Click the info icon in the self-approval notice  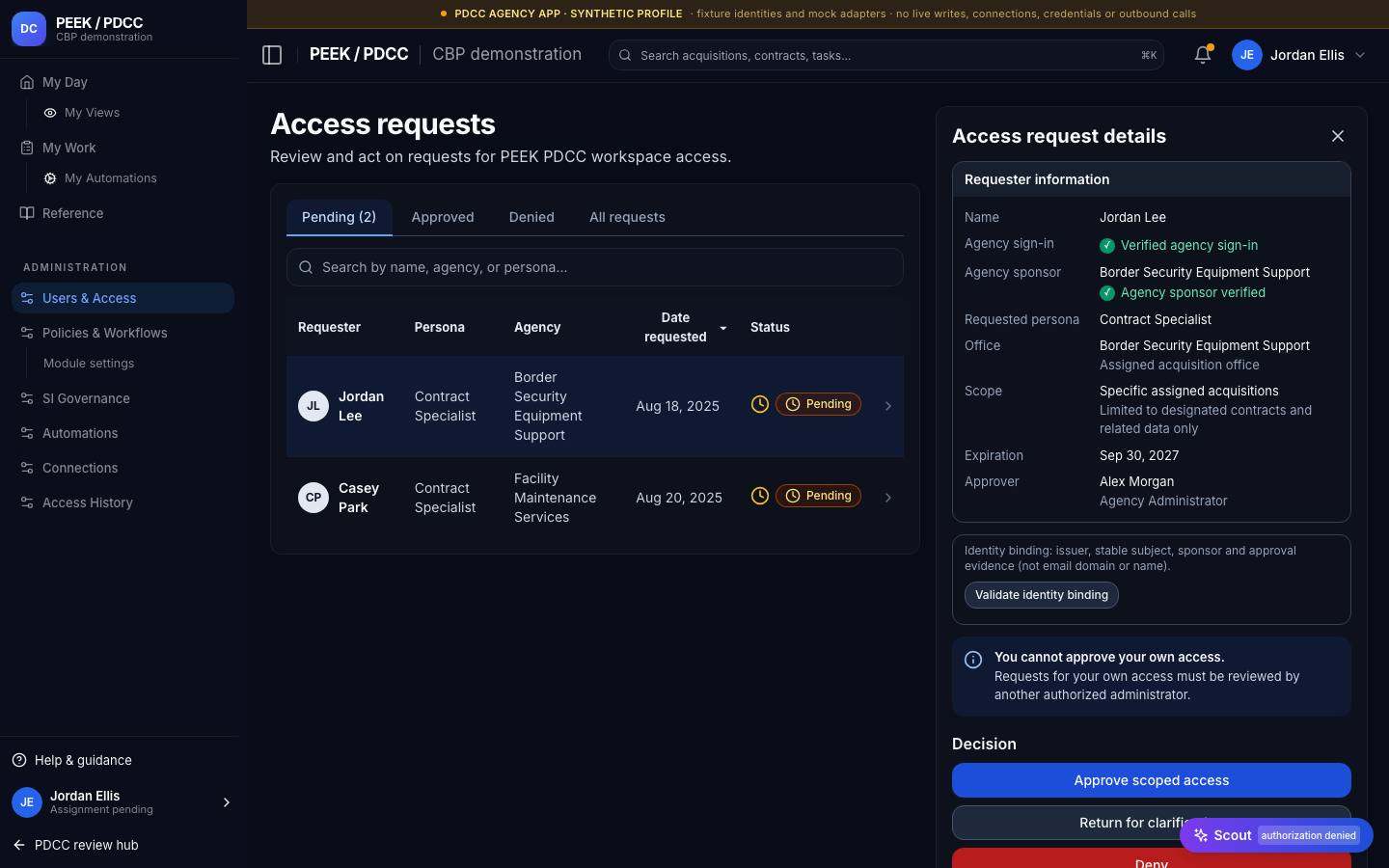(973, 660)
